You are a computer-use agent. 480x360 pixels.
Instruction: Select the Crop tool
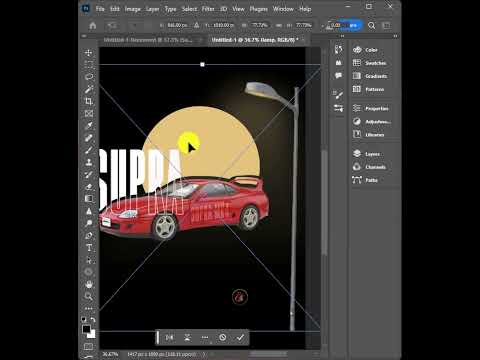(x=88, y=101)
